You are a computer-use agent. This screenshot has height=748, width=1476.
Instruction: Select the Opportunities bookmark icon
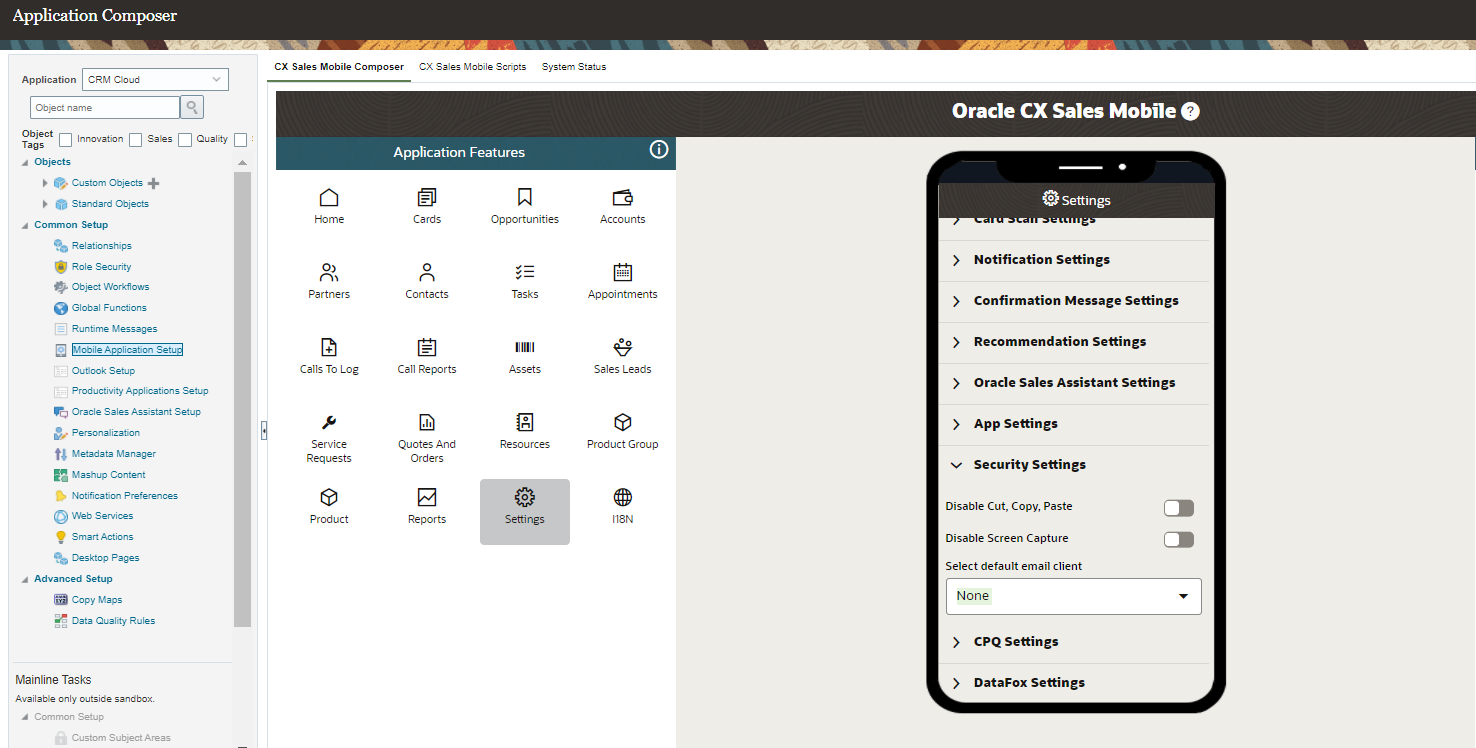(x=525, y=198)
